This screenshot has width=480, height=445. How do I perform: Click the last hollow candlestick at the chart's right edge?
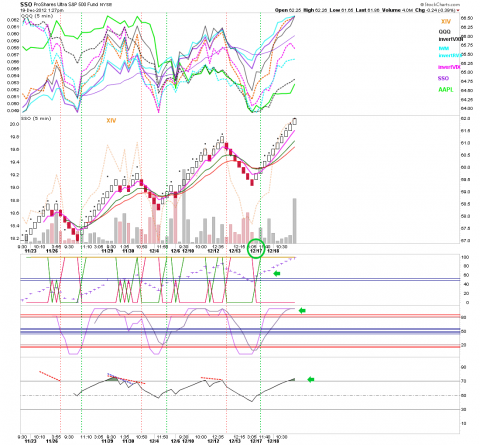pos(295,121)
